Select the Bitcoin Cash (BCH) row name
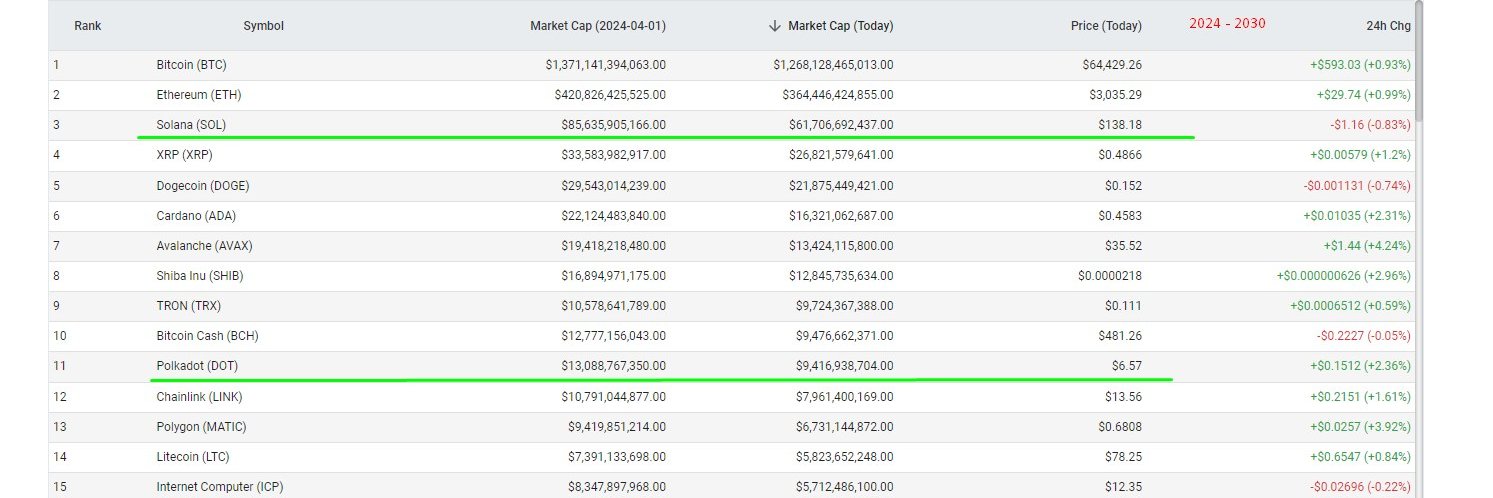The width and height of the screenshot is (1493, 498). (x=208, y=336)
